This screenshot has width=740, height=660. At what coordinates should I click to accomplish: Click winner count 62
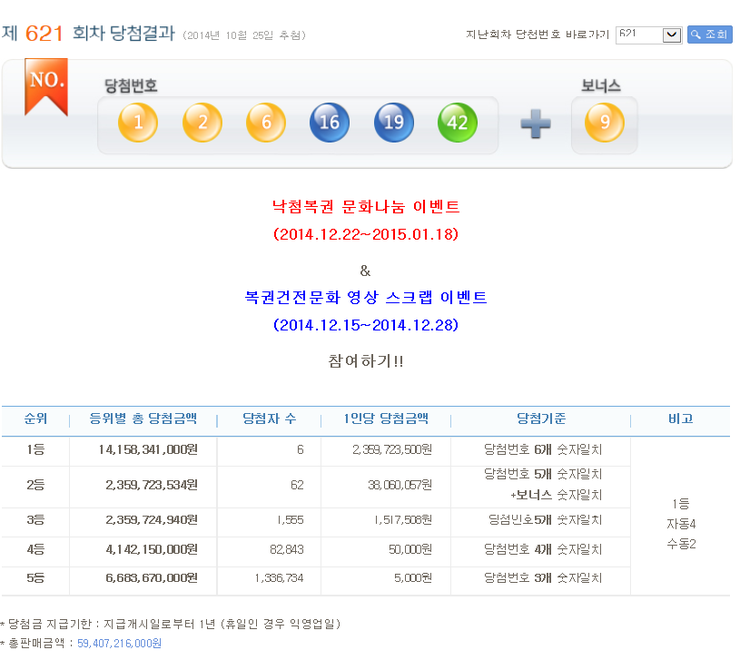click(x=297, y=485)
